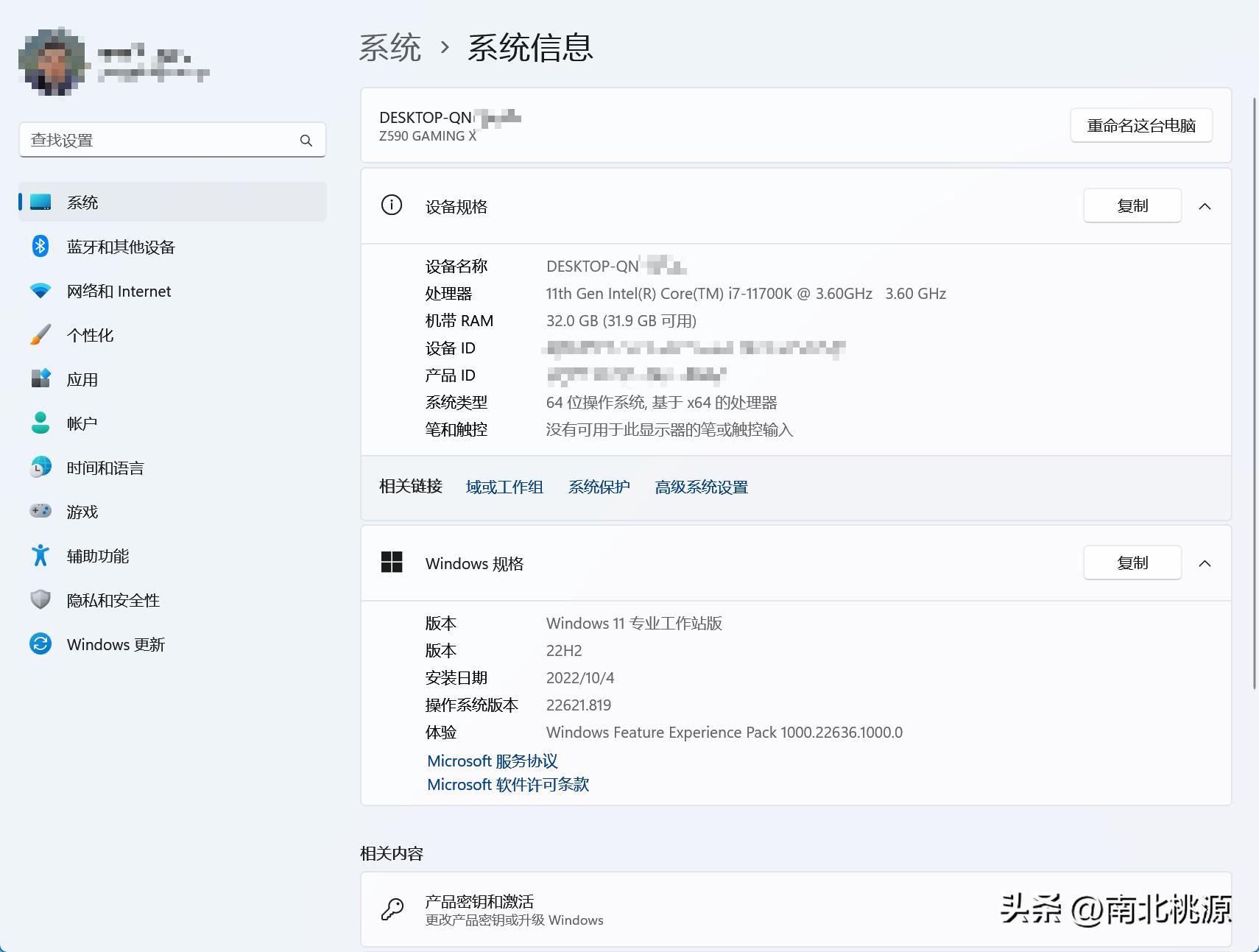This screenshot has height=952, width=1259.
Task: Select the Bluetooth devices icon in sidebar
Action: point(40,247)
